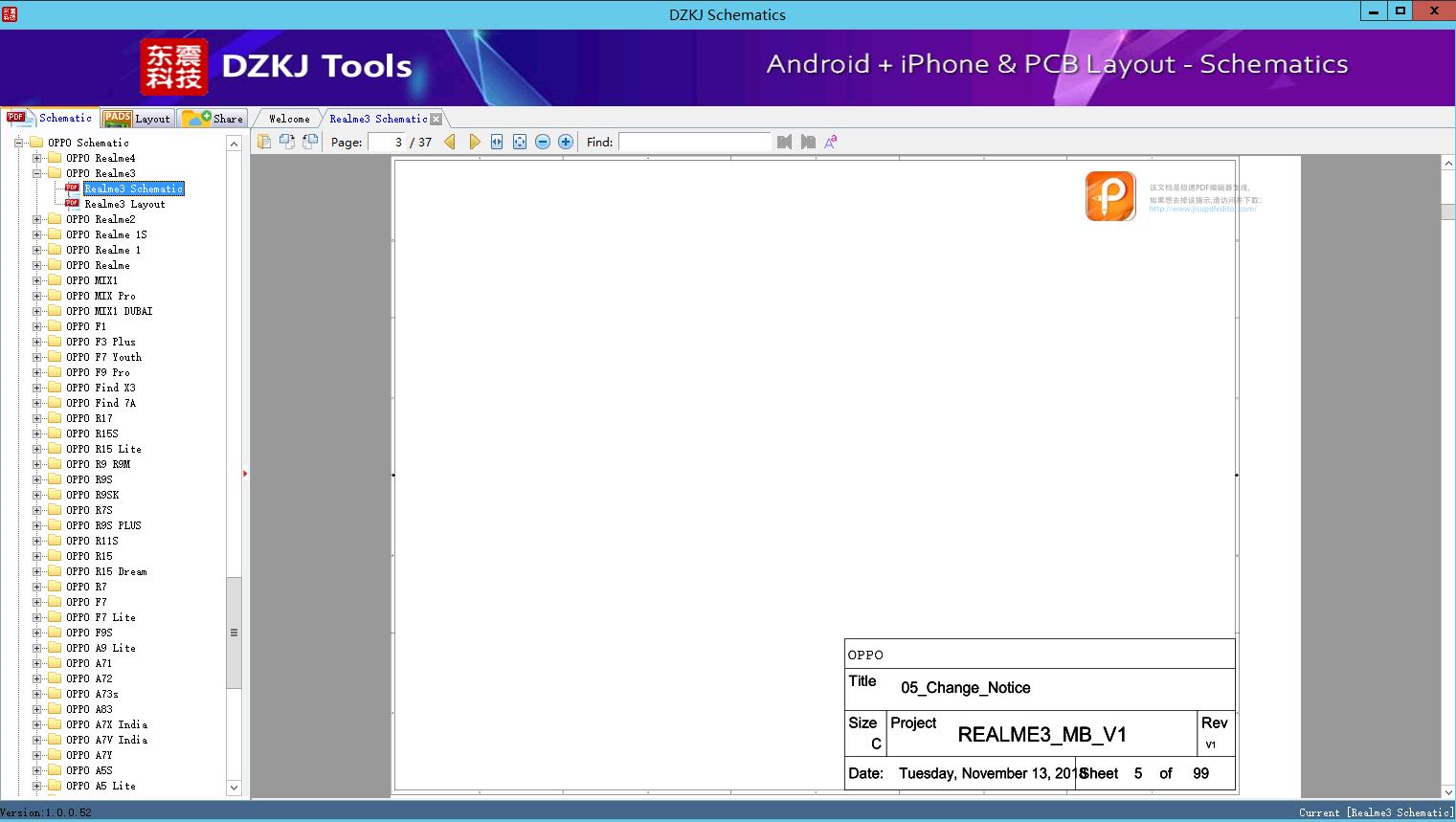
Task: Click the folder icon for OPPO Realme 1
Action: (x=55, y=250)
